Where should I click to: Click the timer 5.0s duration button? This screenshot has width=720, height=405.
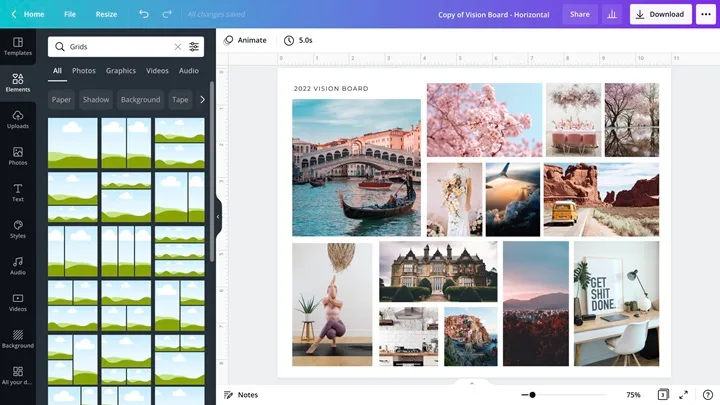coord(298,40)
